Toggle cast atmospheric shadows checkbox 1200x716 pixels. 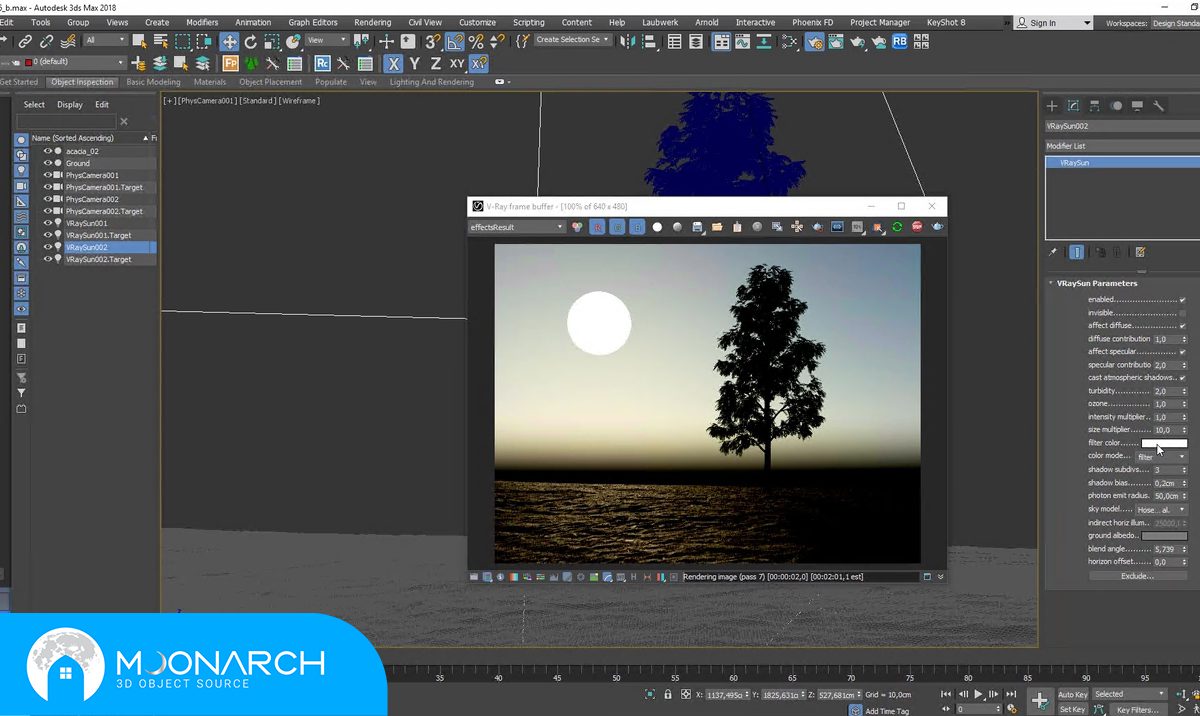coord(1183,378)
